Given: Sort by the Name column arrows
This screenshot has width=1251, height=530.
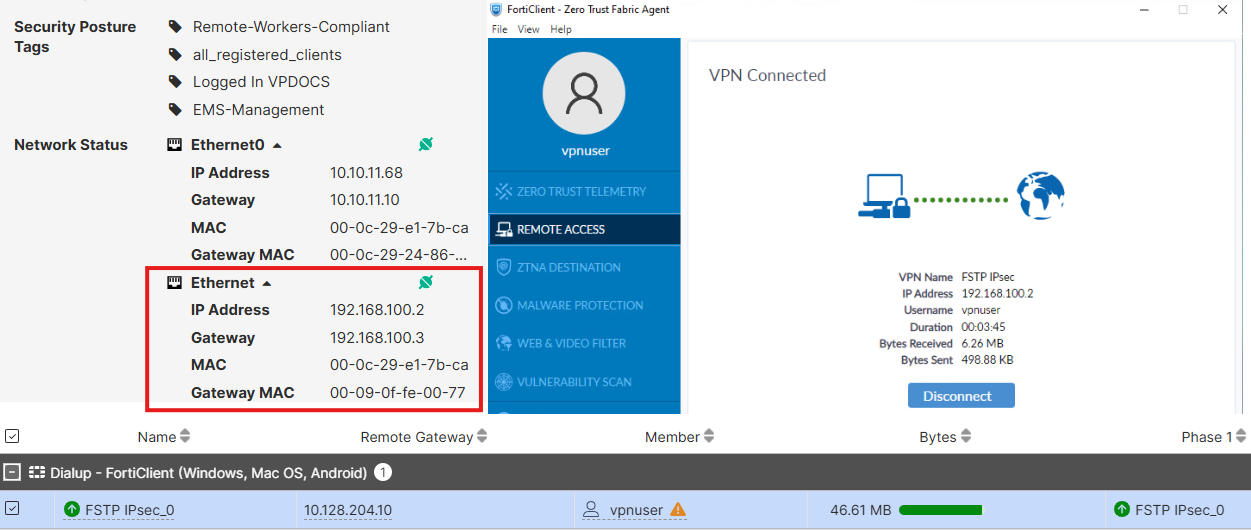Looking at the screenshot, I should coord(185,436).
